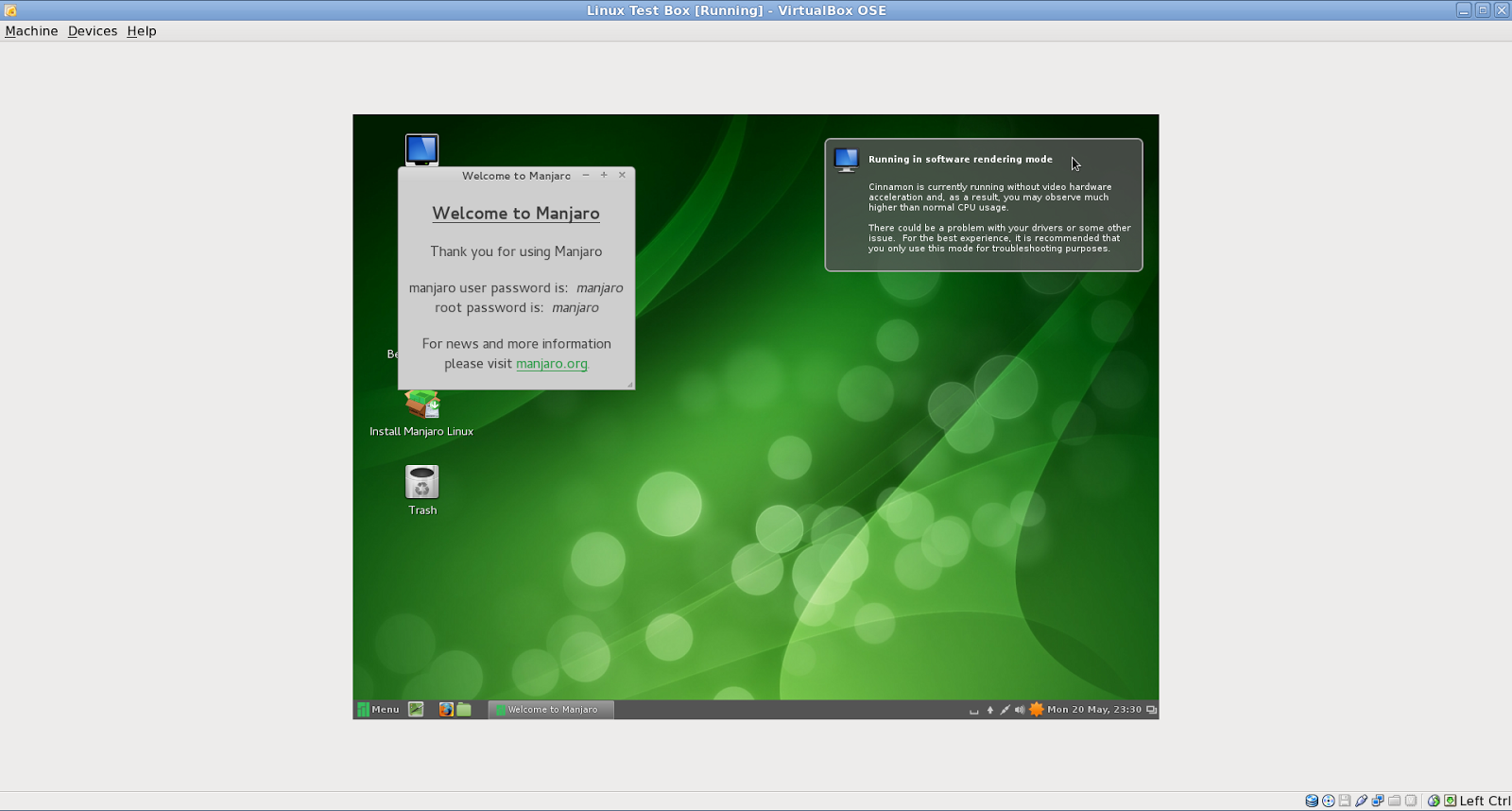Screen dimensions: 1512x811
Task: Launch Firefox from the panel
Action: (446, 709)
